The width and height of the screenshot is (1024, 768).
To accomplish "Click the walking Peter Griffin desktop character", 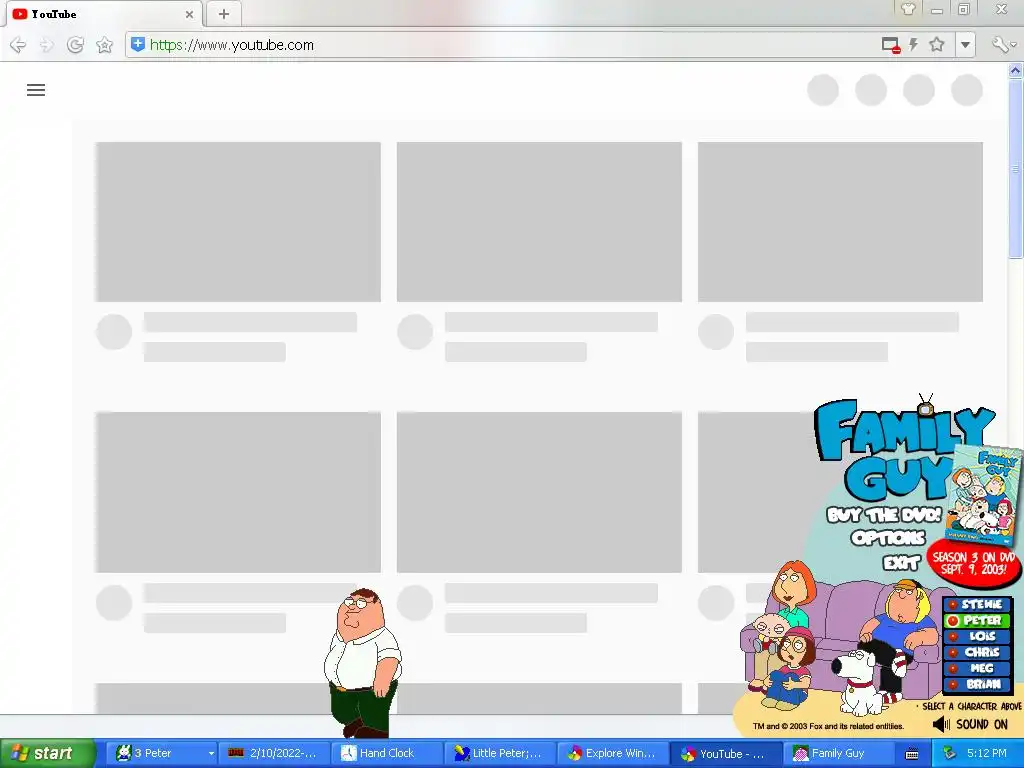I will click(362, 662).
